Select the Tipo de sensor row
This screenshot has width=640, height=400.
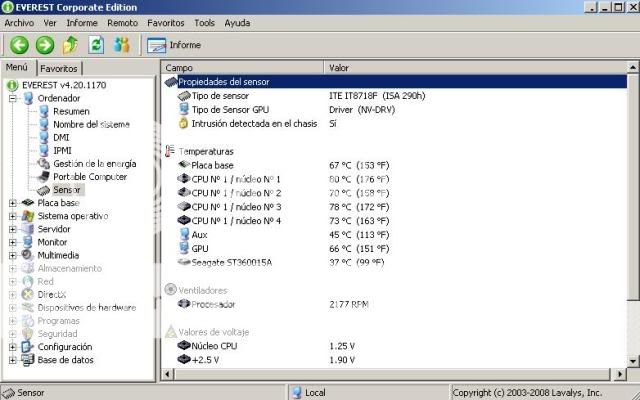coord(395,96)
